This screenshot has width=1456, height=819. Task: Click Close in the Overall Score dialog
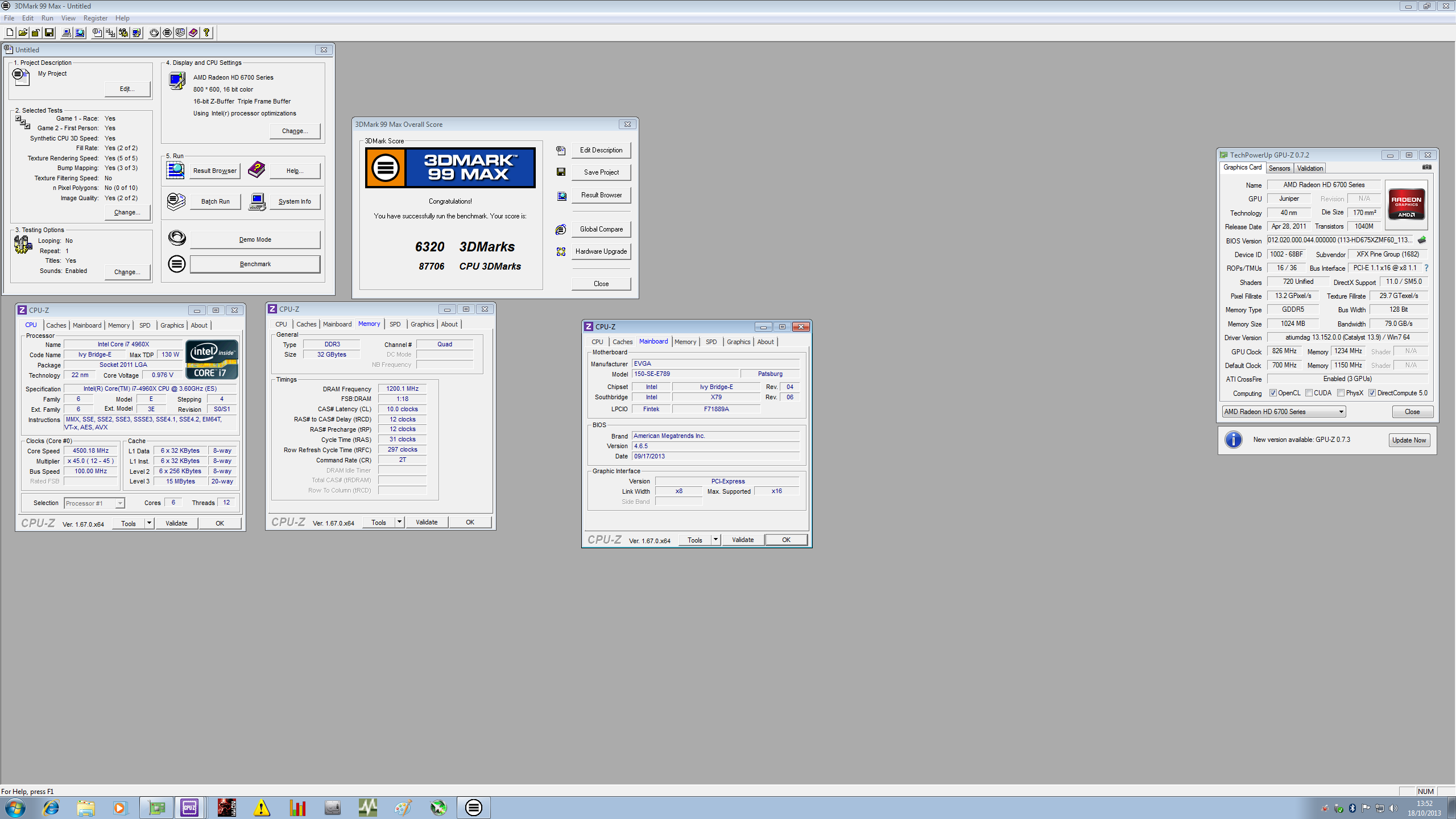pyautogui.click(x=601, y=284)
